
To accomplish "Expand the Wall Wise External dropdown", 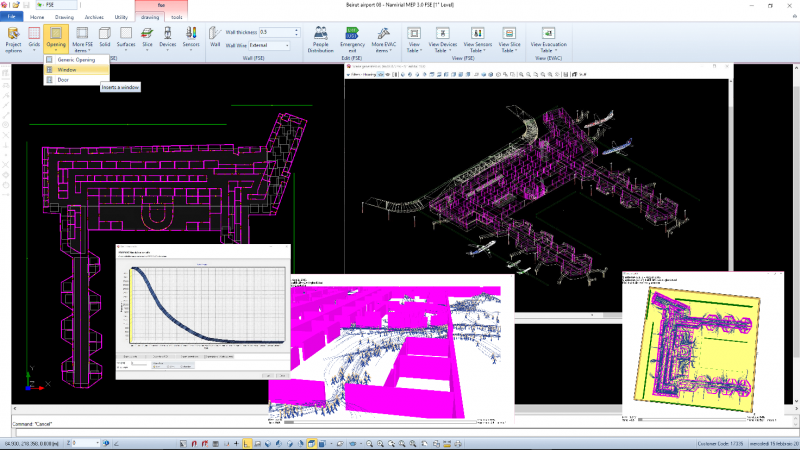I will [287, 45].
